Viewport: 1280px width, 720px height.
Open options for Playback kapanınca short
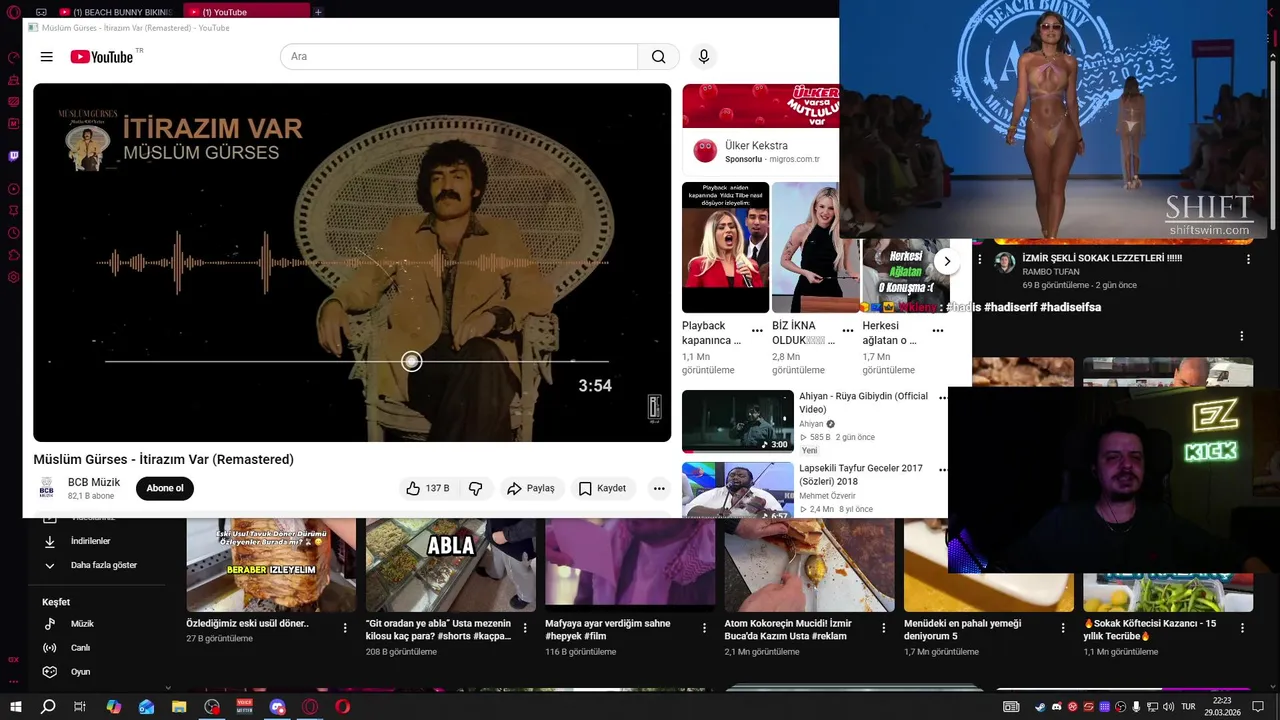[x=757, y=330]
